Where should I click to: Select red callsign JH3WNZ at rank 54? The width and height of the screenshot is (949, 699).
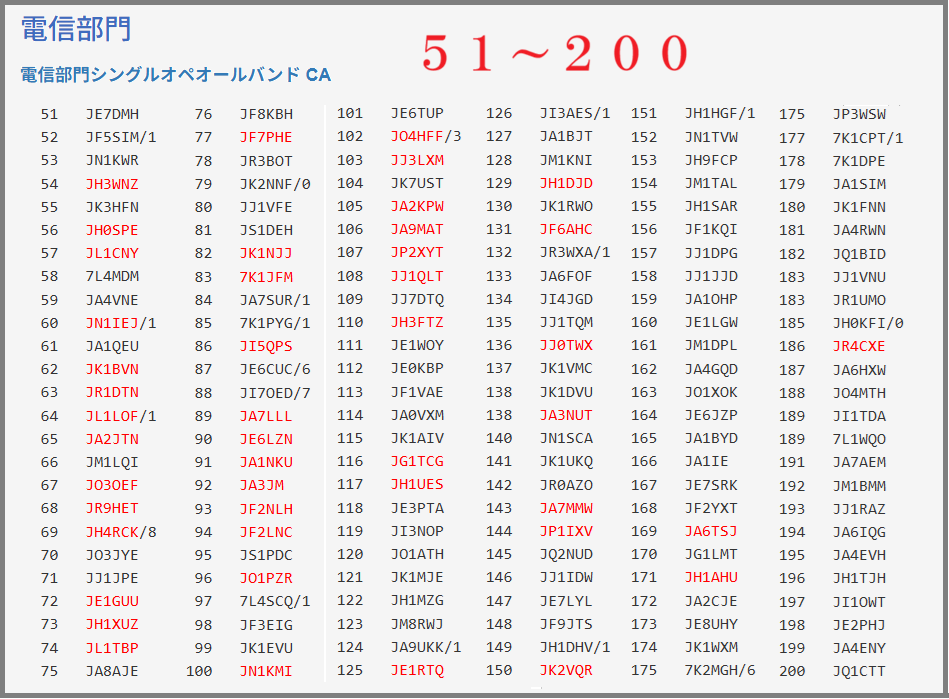[x=112, y=184]
